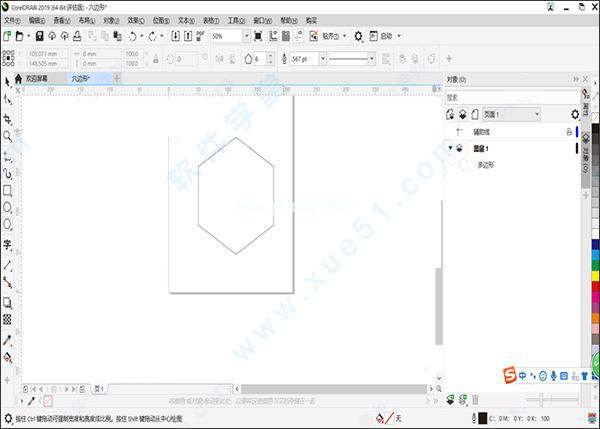Screen dimensions: 600x429
Task: Switch to the 欢迎屏幕 tab
Action: click(x=37, y=77)
